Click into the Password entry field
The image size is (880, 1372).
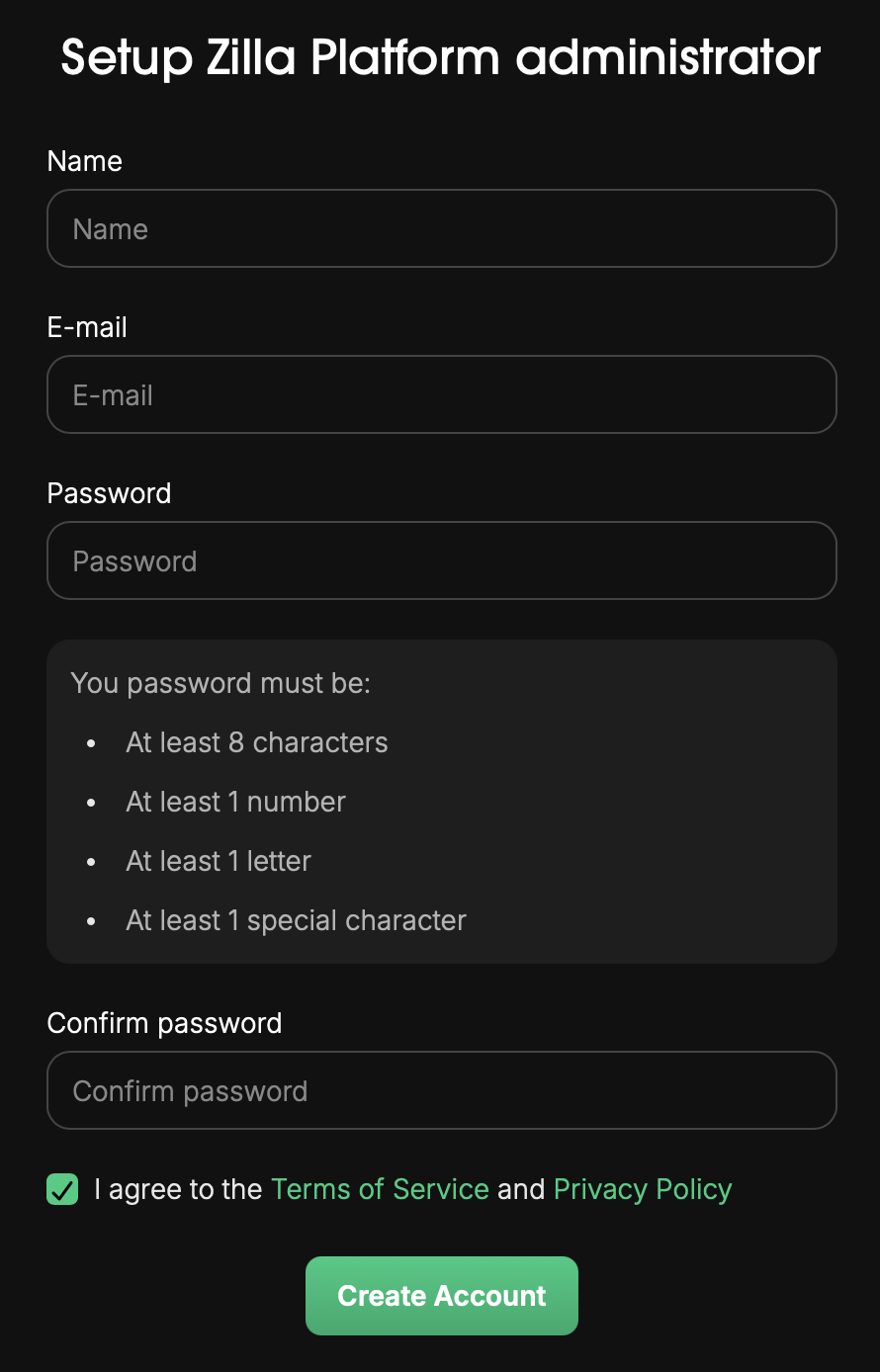(441, 560)
